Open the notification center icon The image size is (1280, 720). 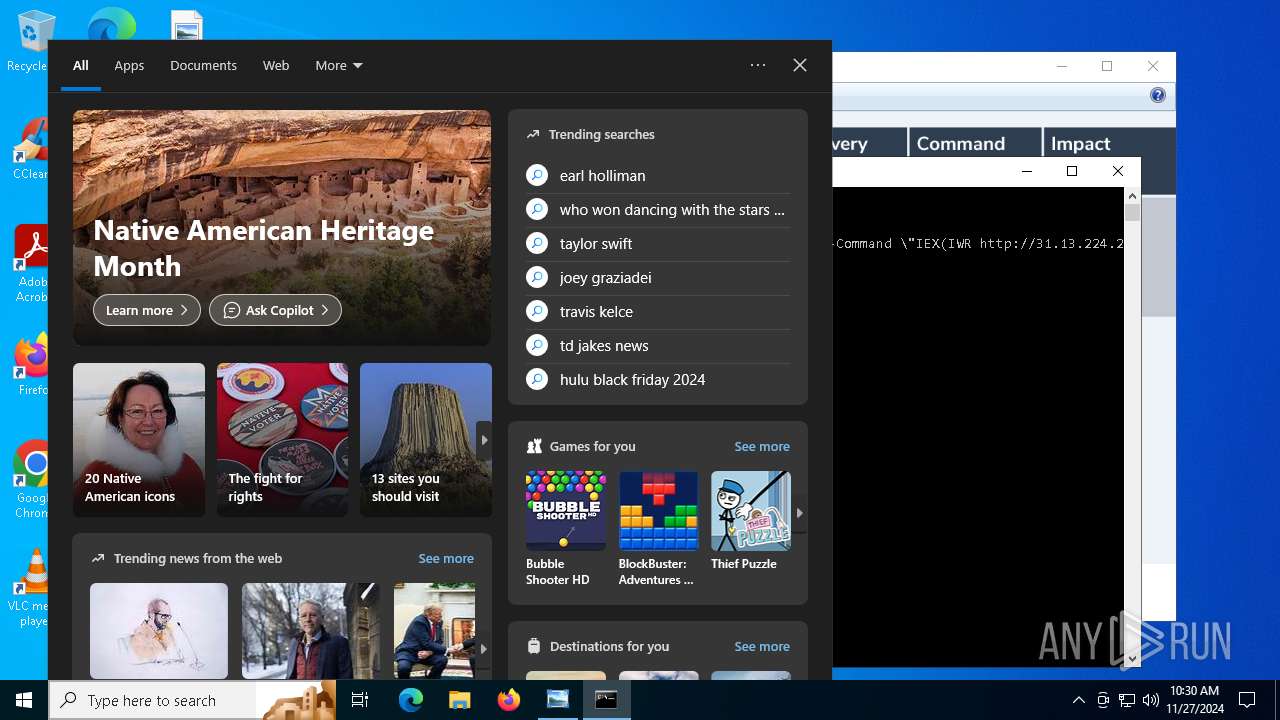point(1247,700)
